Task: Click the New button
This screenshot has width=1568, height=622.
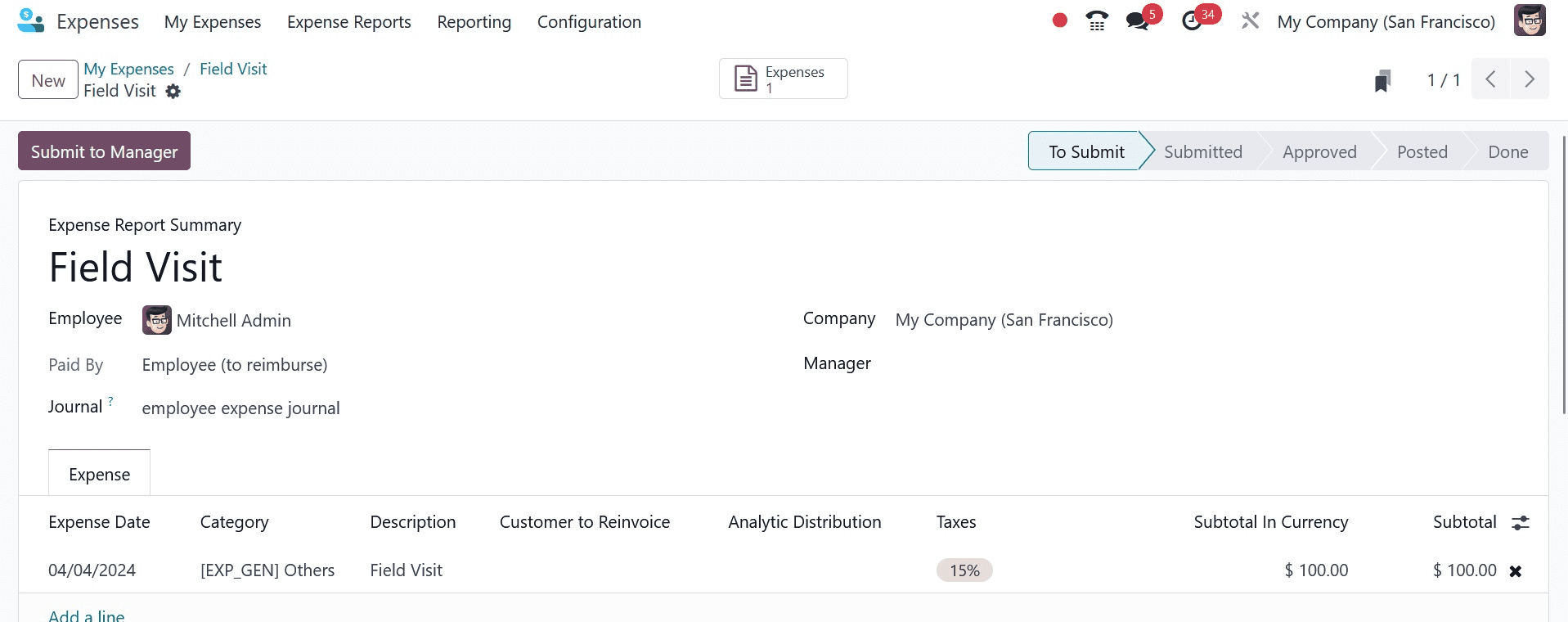Action: coord(48,79)
